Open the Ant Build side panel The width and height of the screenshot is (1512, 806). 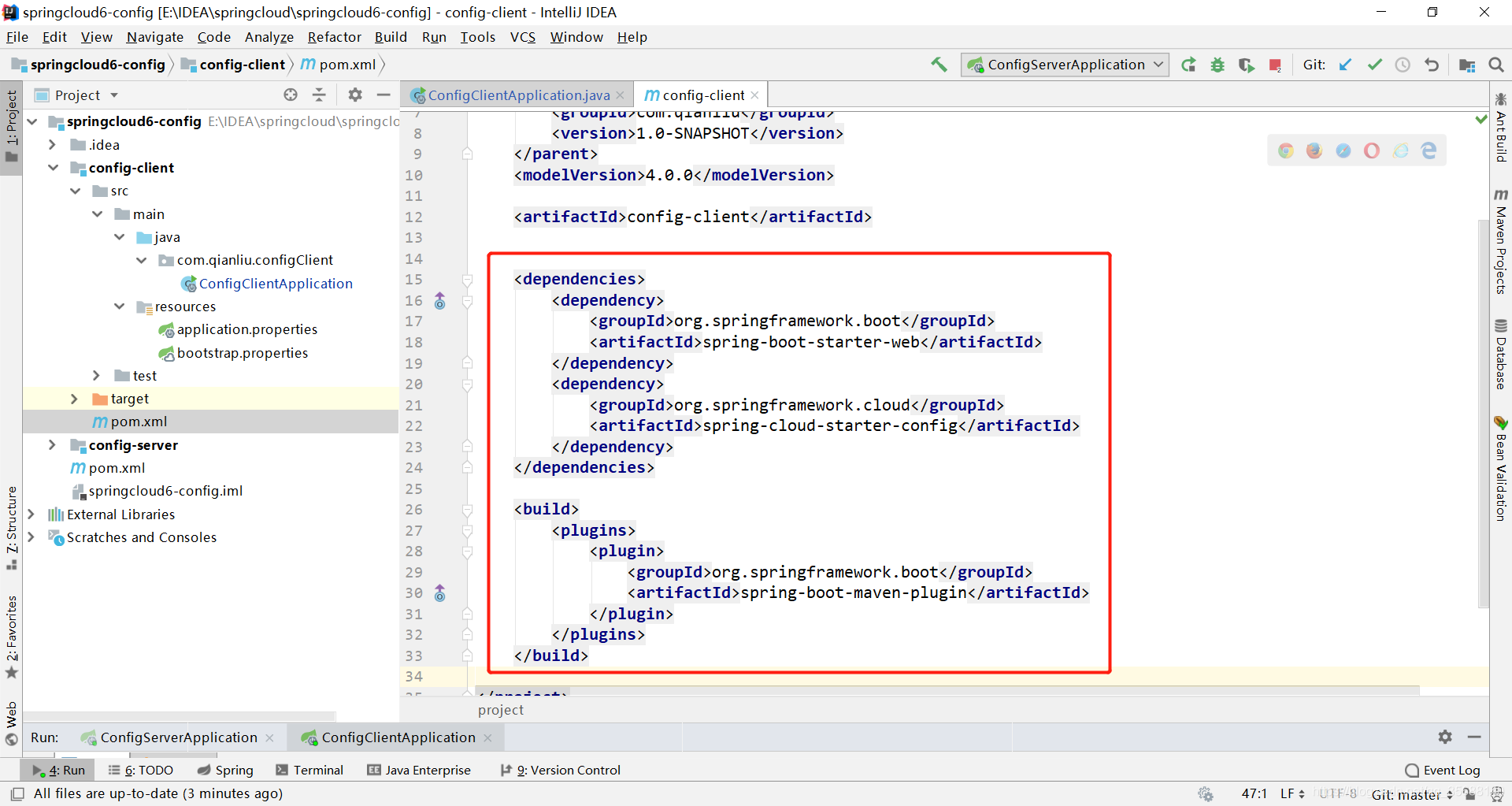(1500, 128)
